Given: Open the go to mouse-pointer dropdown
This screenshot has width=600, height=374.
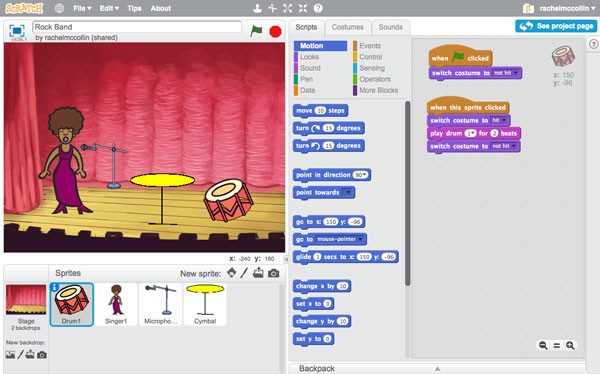Looking at the screenshot, I should pyautogui.click(x=360, y=239).
